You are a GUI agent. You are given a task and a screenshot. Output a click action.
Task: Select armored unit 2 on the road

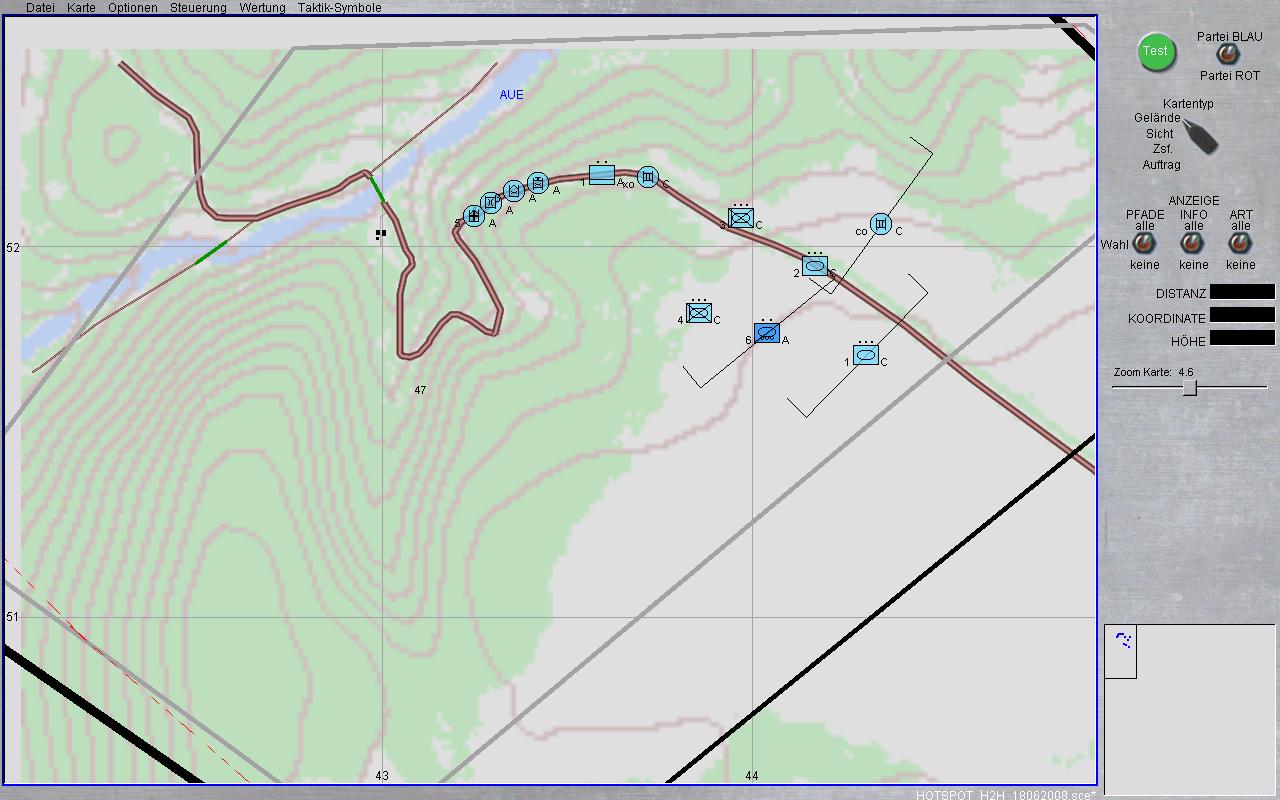click(815, 266)
